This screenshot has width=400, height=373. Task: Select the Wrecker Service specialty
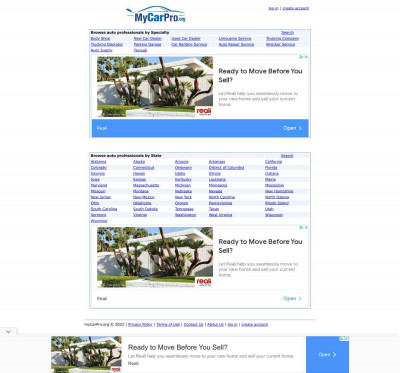(280, 45)
